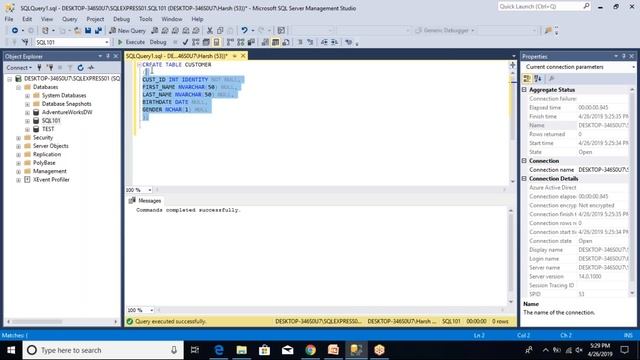Click the Windows Start button

click(x=11, y=350)
